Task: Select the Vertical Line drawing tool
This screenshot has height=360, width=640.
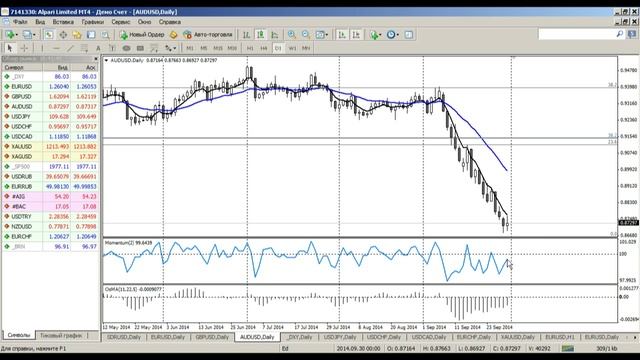Action: 42,48
